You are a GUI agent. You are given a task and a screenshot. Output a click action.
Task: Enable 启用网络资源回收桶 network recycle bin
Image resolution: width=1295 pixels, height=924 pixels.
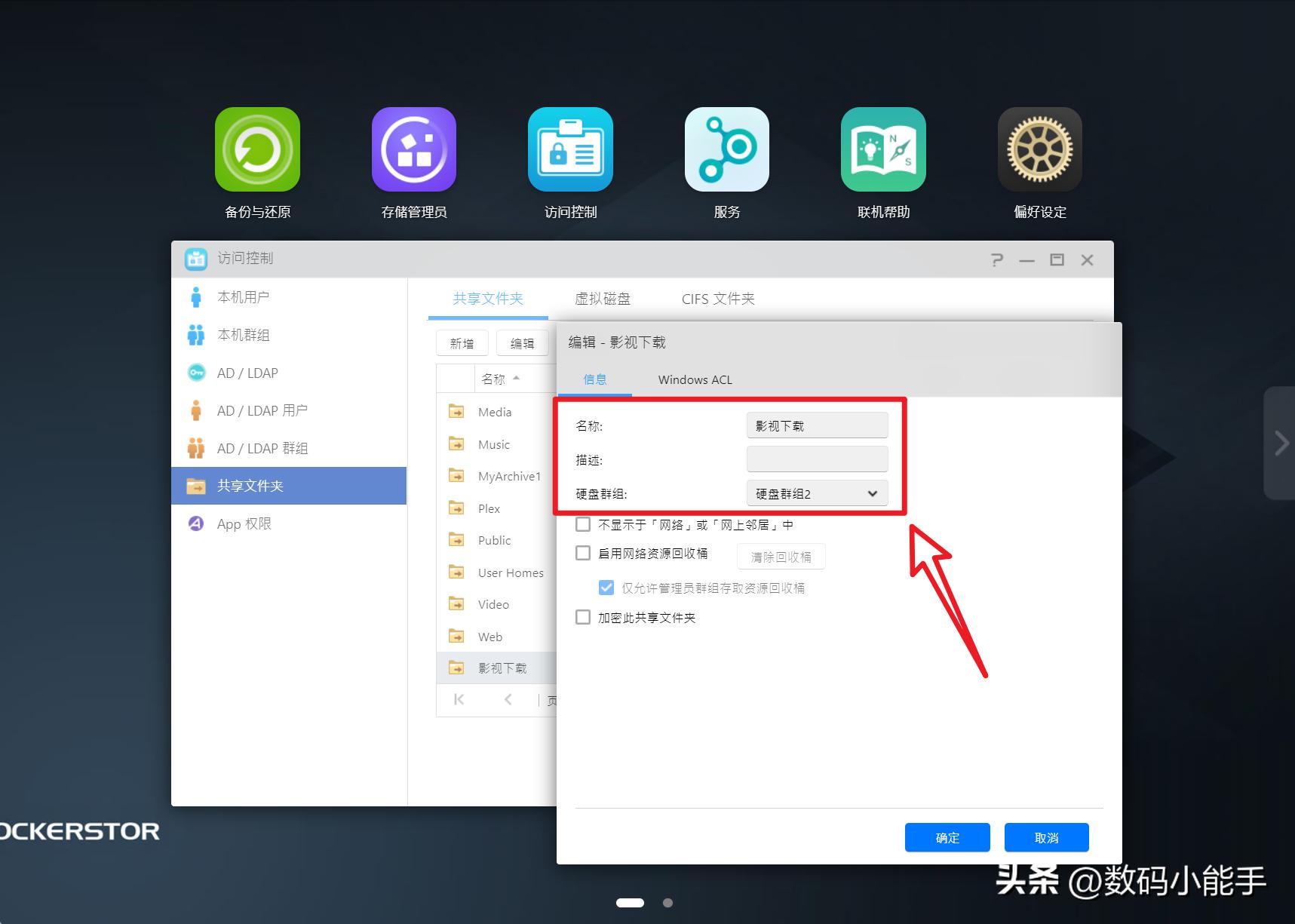[582, 552]
